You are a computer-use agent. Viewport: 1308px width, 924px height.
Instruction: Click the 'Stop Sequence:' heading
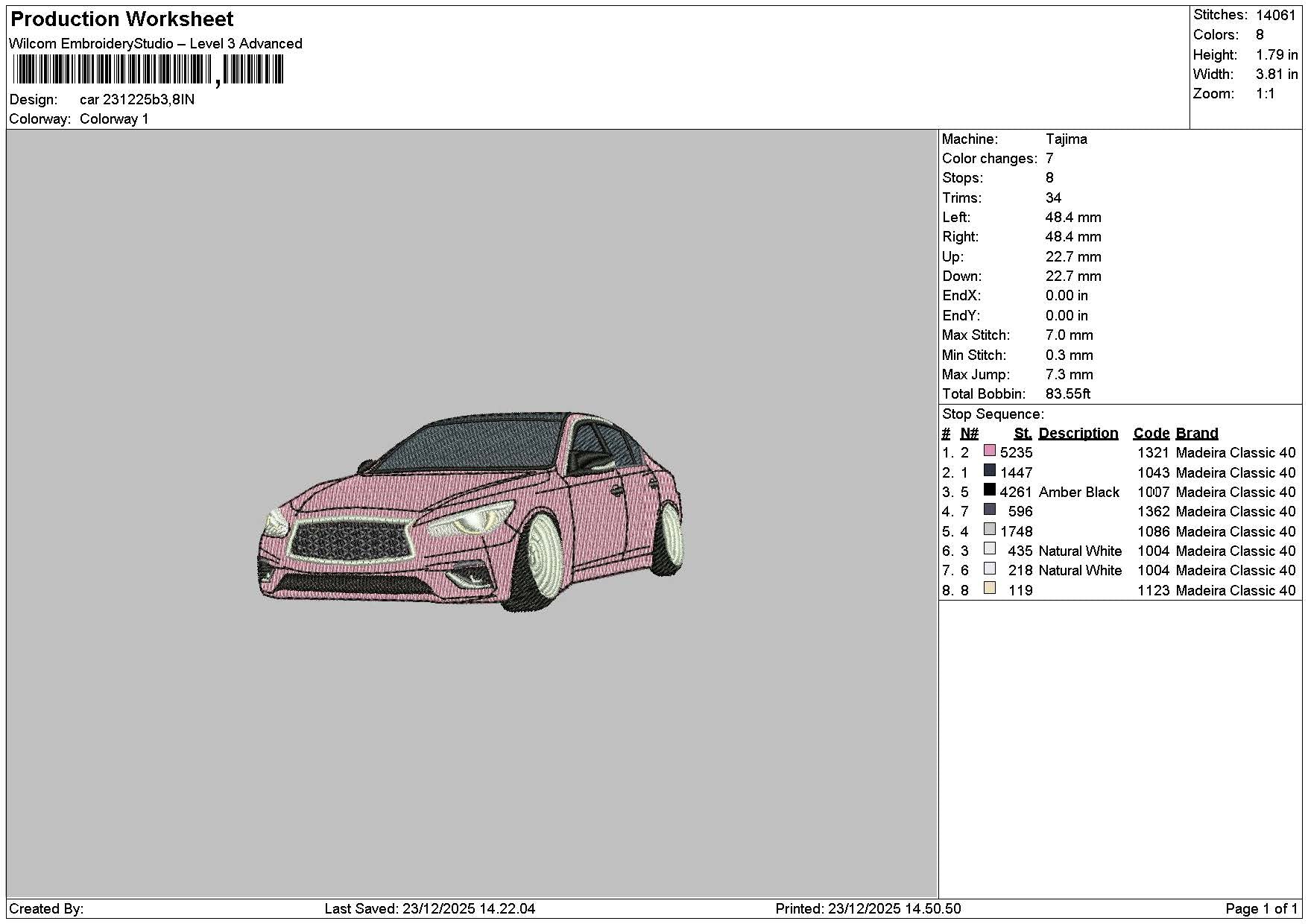pos(993,414)
